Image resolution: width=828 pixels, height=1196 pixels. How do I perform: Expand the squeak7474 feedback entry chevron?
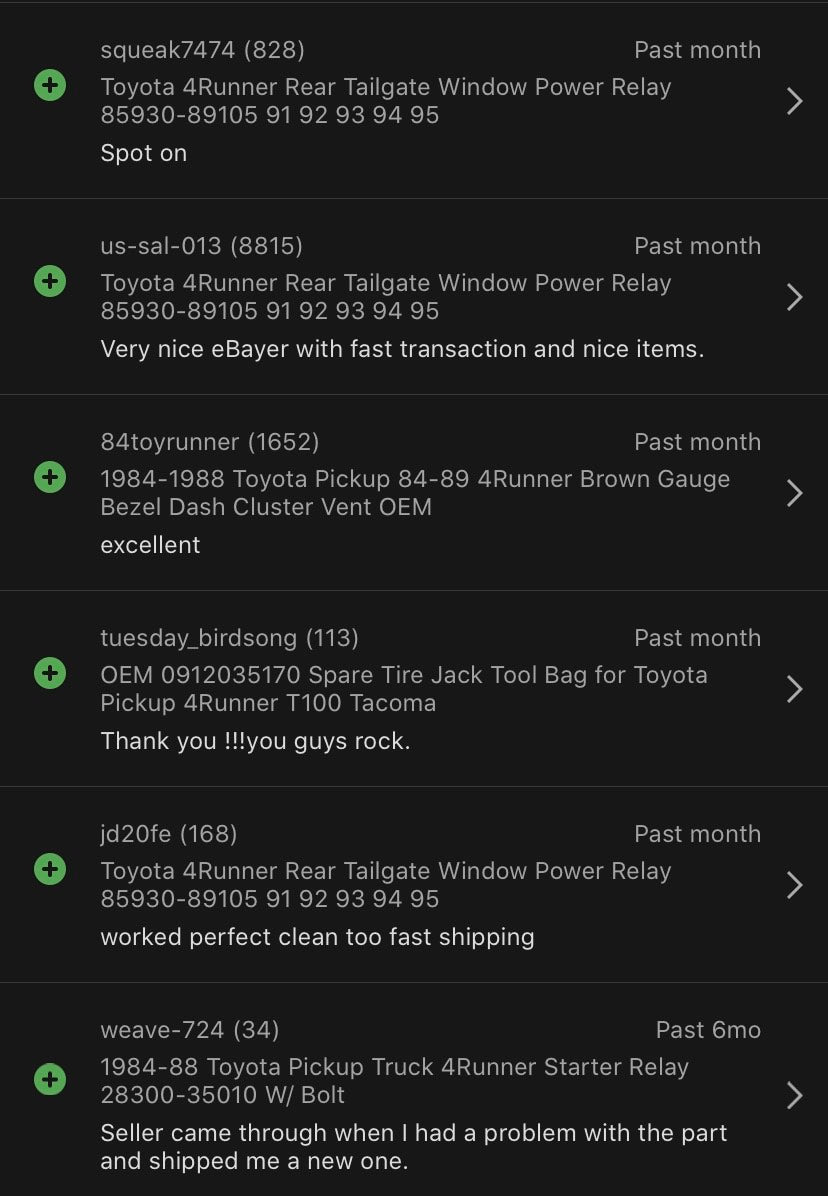794,101
